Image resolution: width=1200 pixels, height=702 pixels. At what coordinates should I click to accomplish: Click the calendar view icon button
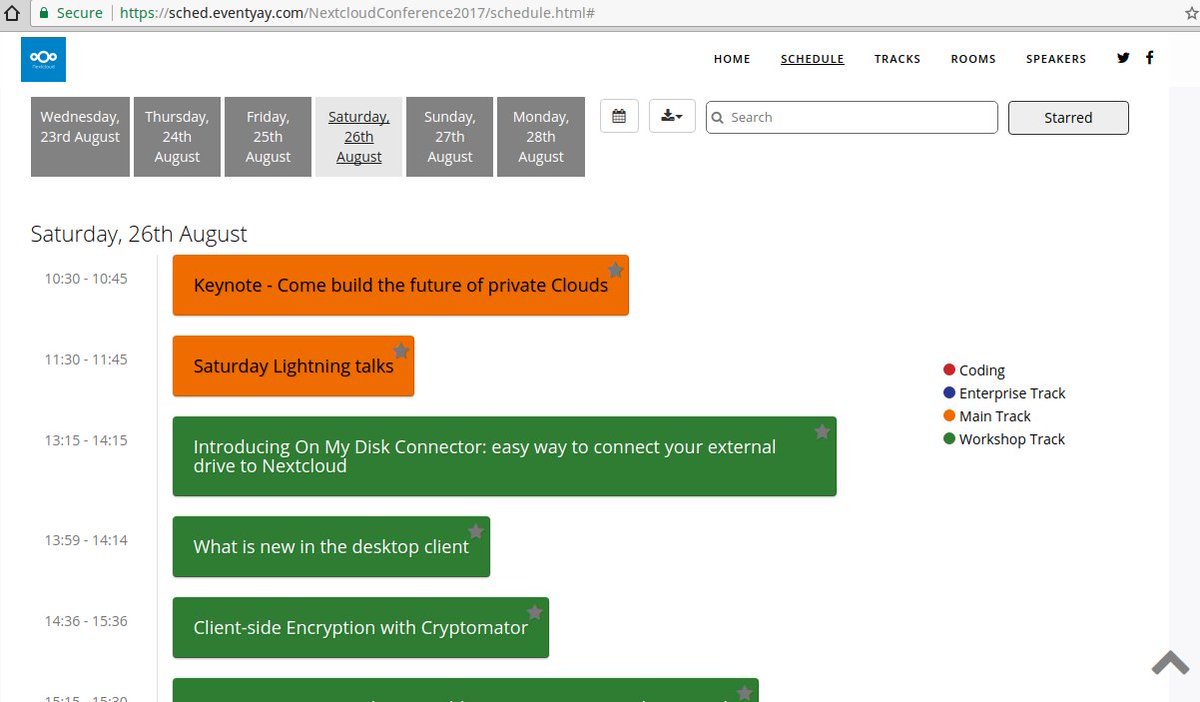[619, 117]
